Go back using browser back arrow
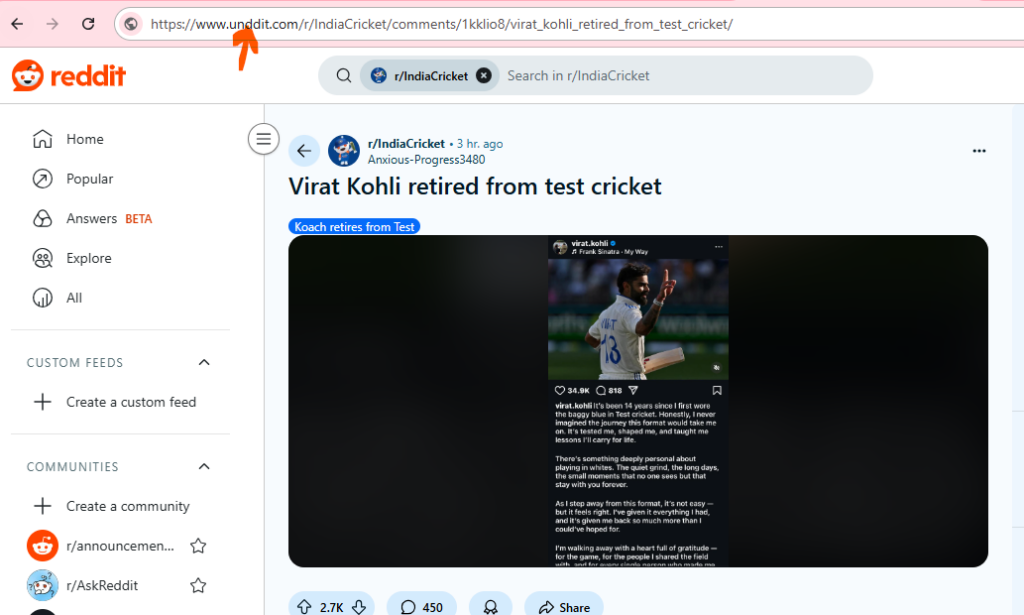Screen dimensions: 1024x615 coord(18,24)
